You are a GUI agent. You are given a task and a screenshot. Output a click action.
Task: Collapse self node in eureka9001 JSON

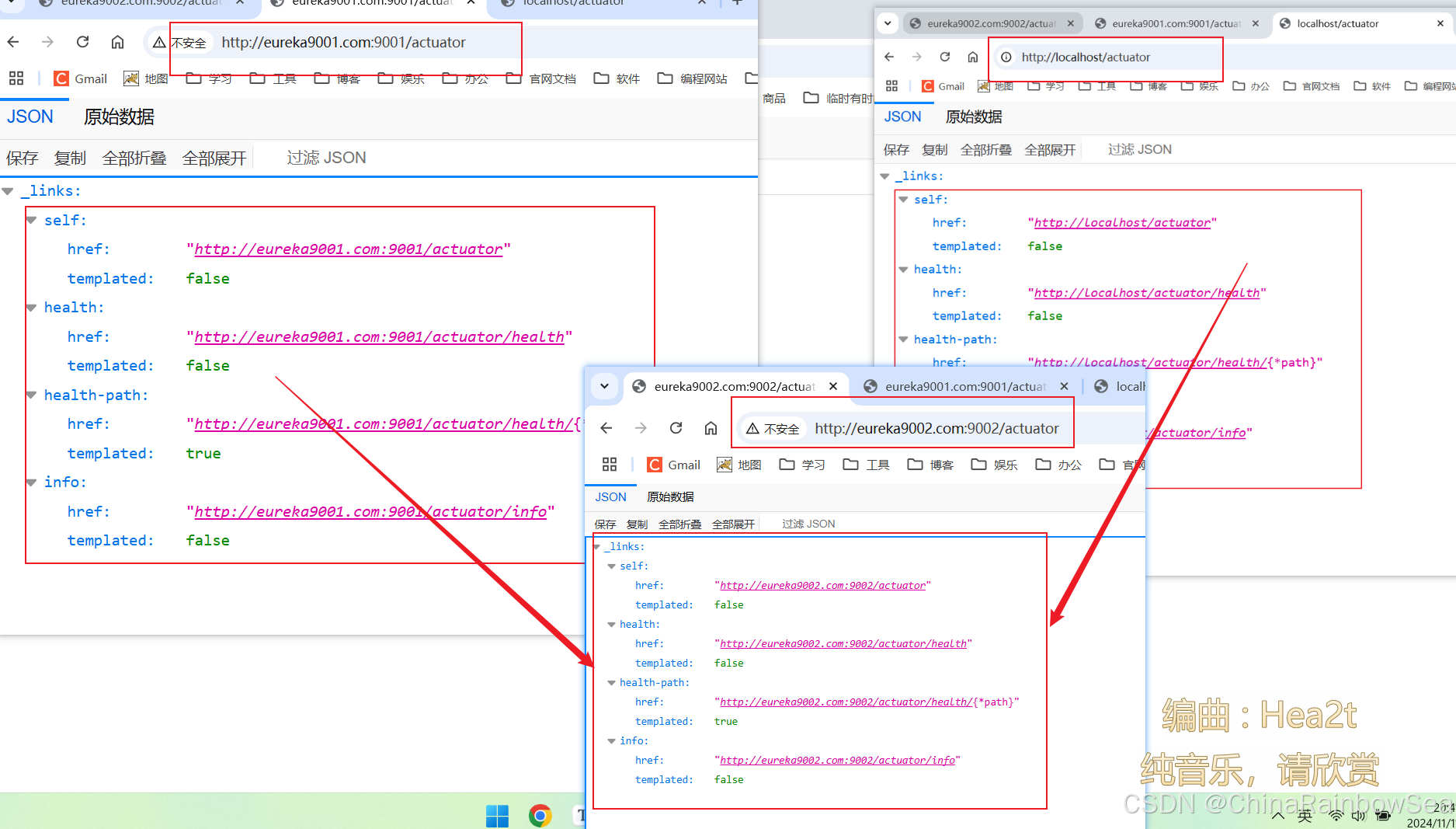[x=31, y=220]
